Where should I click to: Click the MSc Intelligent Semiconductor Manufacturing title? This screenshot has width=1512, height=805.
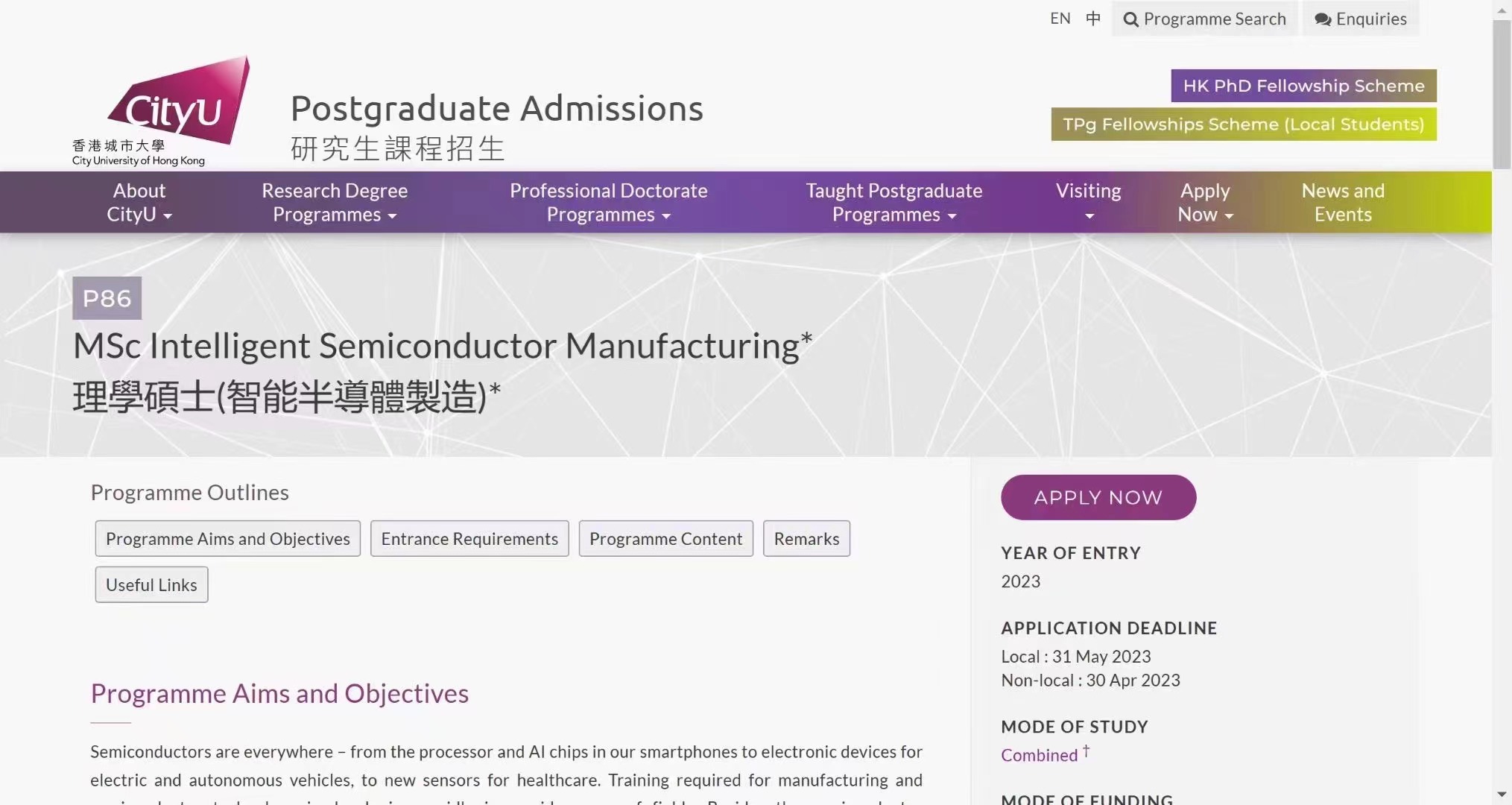click(x=442, y=347)
